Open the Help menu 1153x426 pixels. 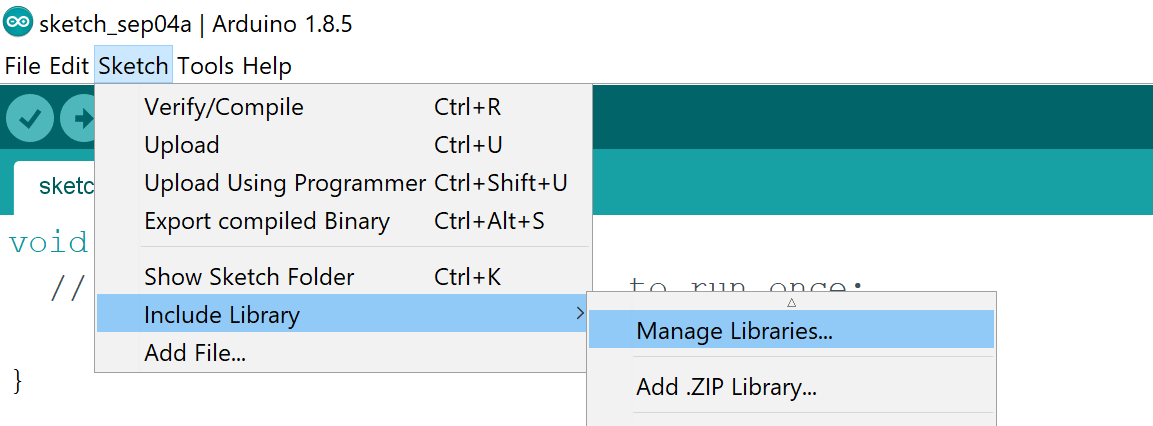click(267, 66)
